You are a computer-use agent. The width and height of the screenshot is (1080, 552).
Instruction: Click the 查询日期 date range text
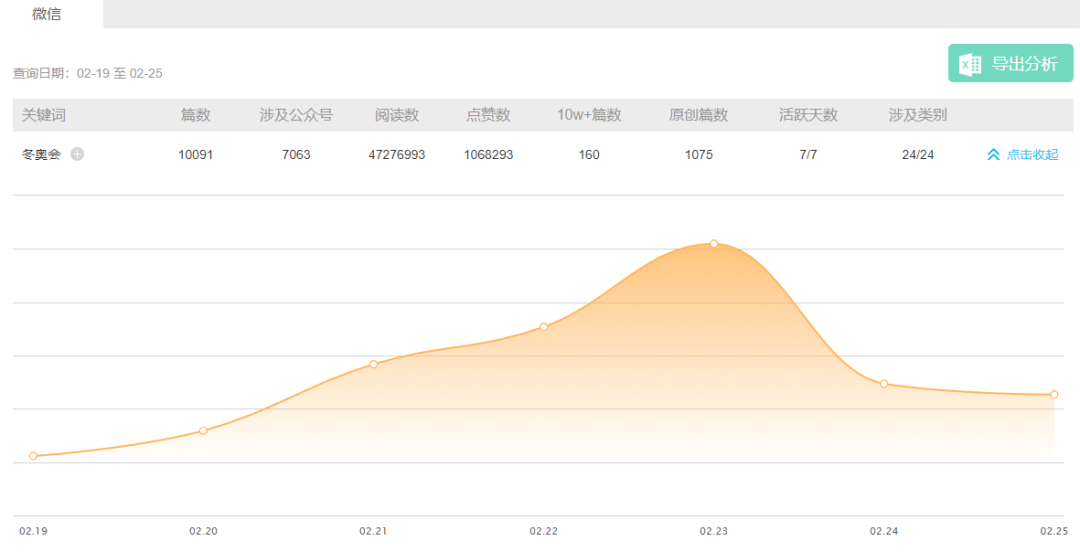click(88, 73)
